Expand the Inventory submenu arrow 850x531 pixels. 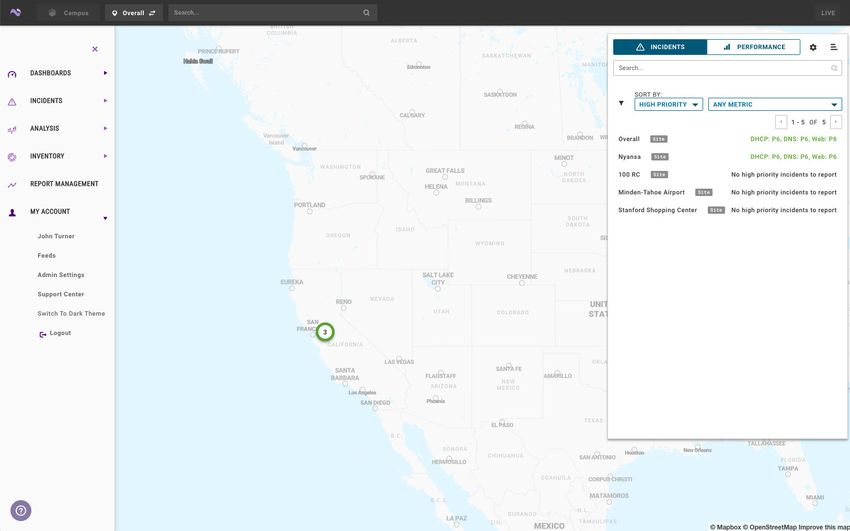click(105, 156)
